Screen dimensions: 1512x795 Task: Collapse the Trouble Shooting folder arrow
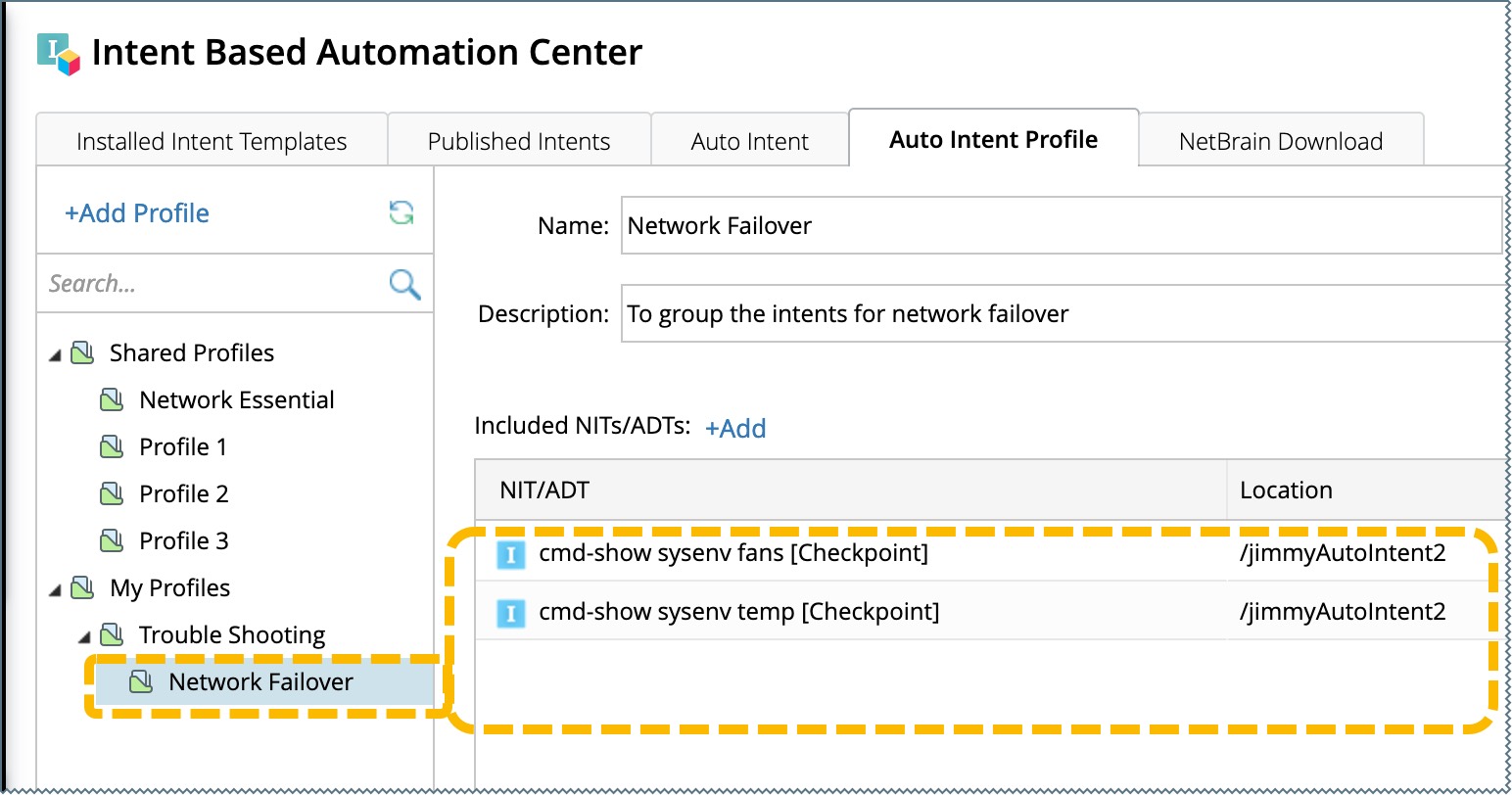click(84, 637)
